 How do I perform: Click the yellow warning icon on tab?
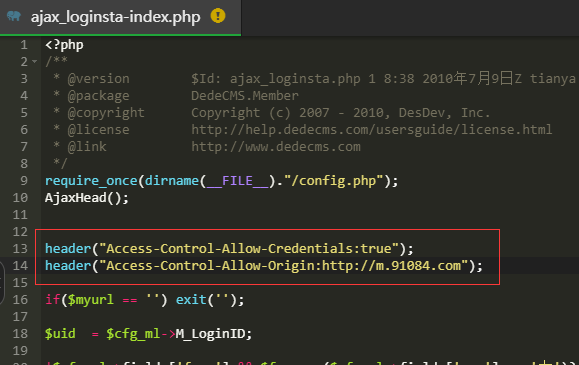pos(218,16)
